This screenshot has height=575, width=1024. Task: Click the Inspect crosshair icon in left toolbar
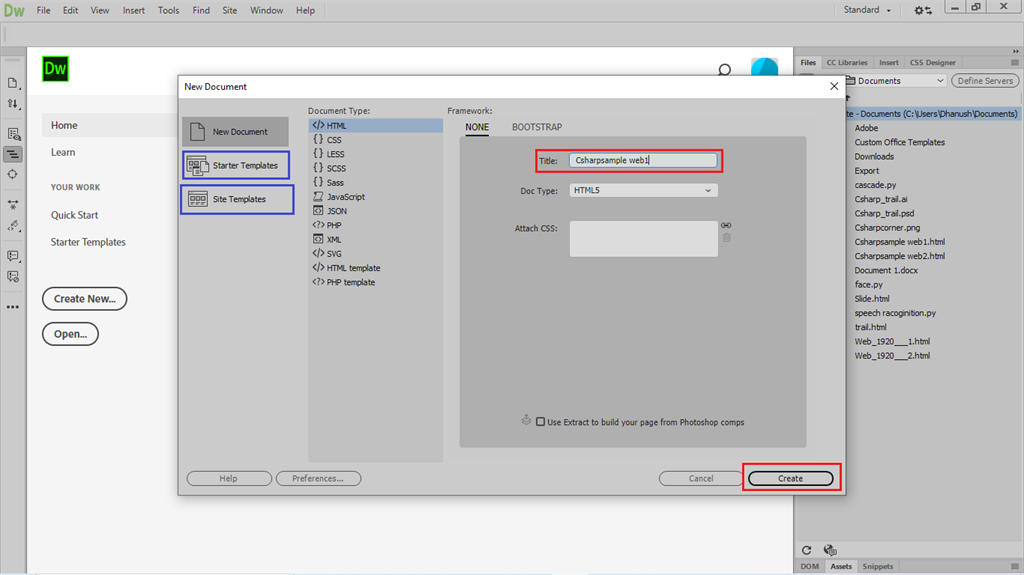[x=12, y=174]
